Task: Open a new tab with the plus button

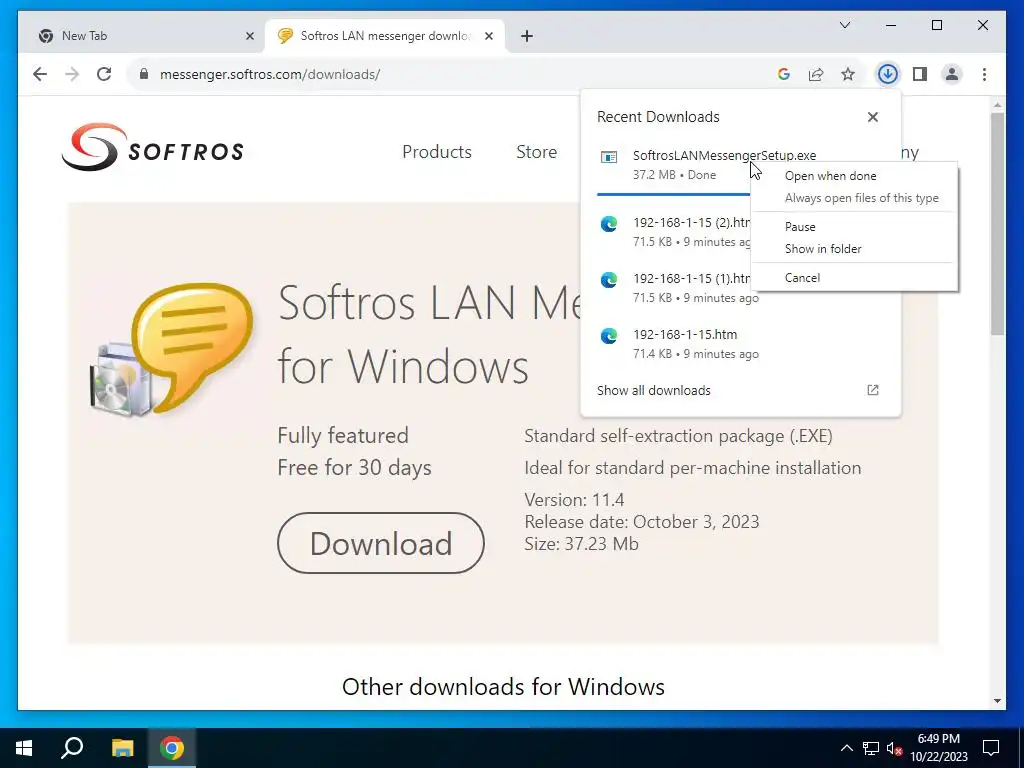Action: point(527,36)
